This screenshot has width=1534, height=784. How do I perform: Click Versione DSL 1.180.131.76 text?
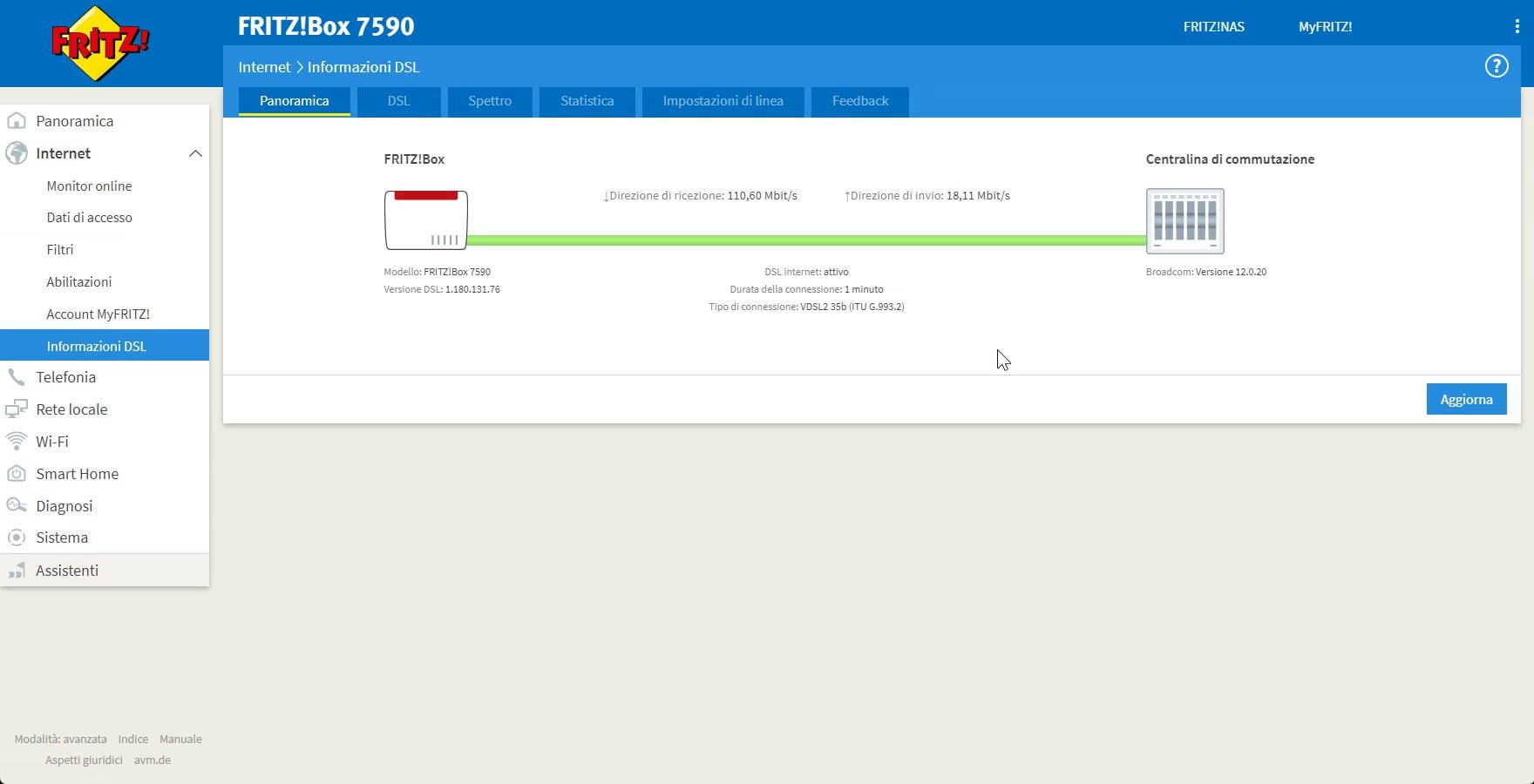[442, 289]
